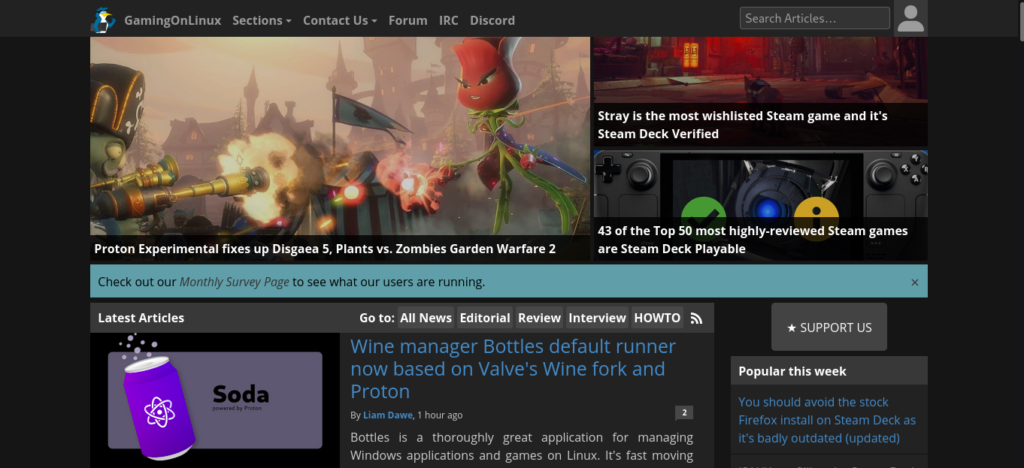
Task: Open author Liam Dawe's profile
Action: coord(388,415)
